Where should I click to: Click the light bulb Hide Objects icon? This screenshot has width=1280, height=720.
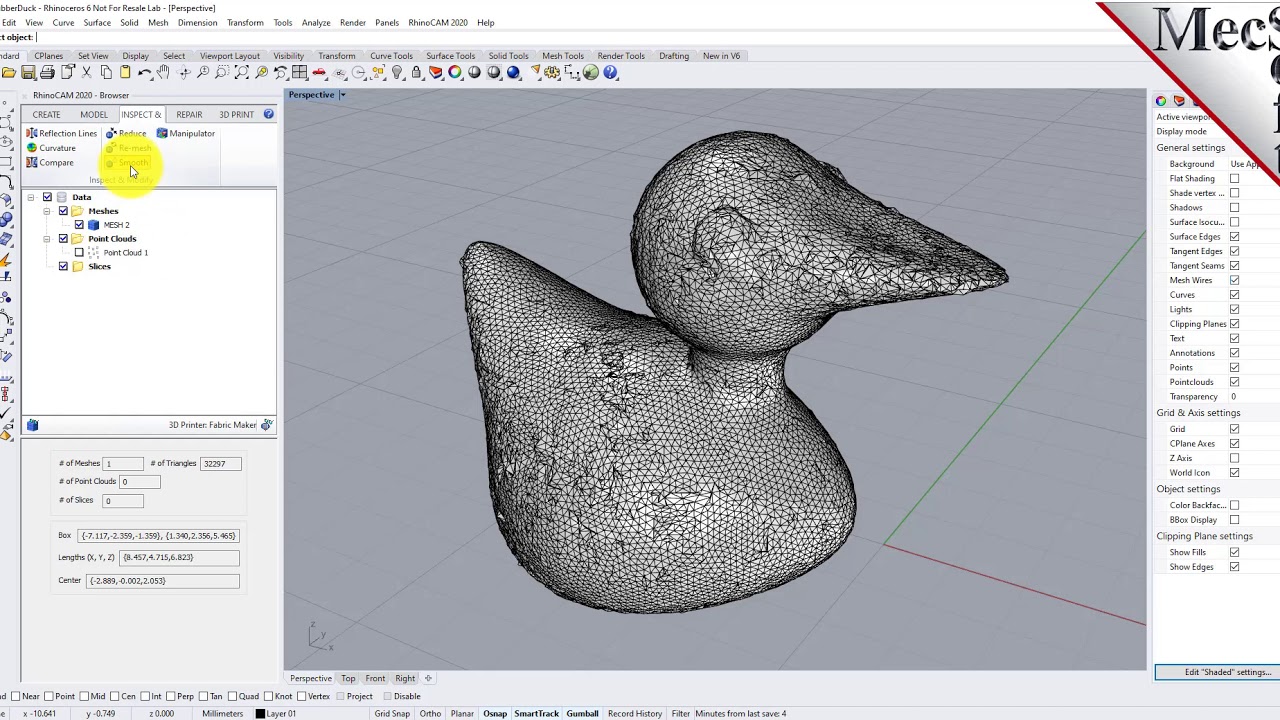pyautogui.click(x=397, y=72)
